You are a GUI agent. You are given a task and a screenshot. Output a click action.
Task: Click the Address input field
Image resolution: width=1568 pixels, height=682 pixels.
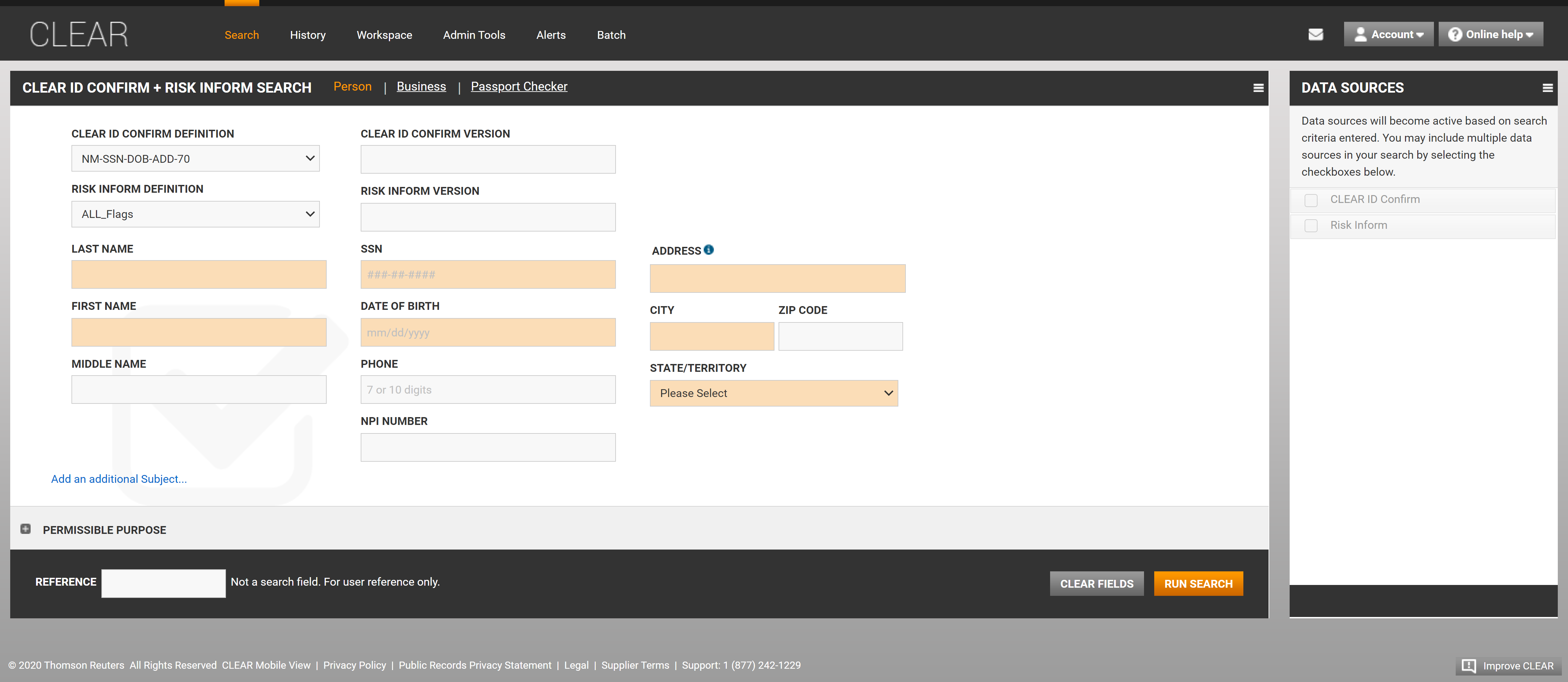(x=777, y=278)
